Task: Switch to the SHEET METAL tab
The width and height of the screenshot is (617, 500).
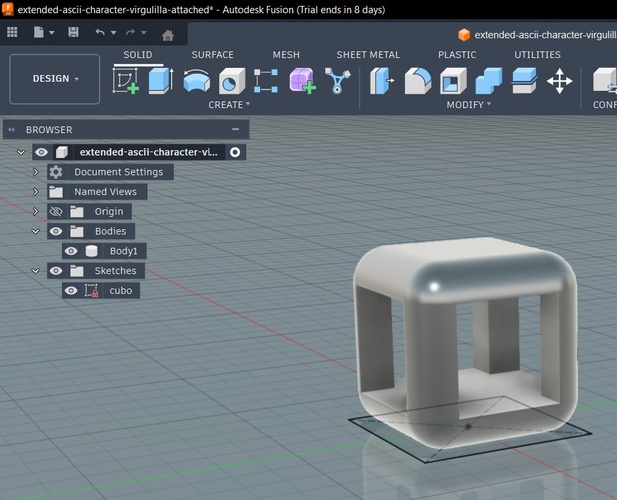Action: click(x=367, y=55)
